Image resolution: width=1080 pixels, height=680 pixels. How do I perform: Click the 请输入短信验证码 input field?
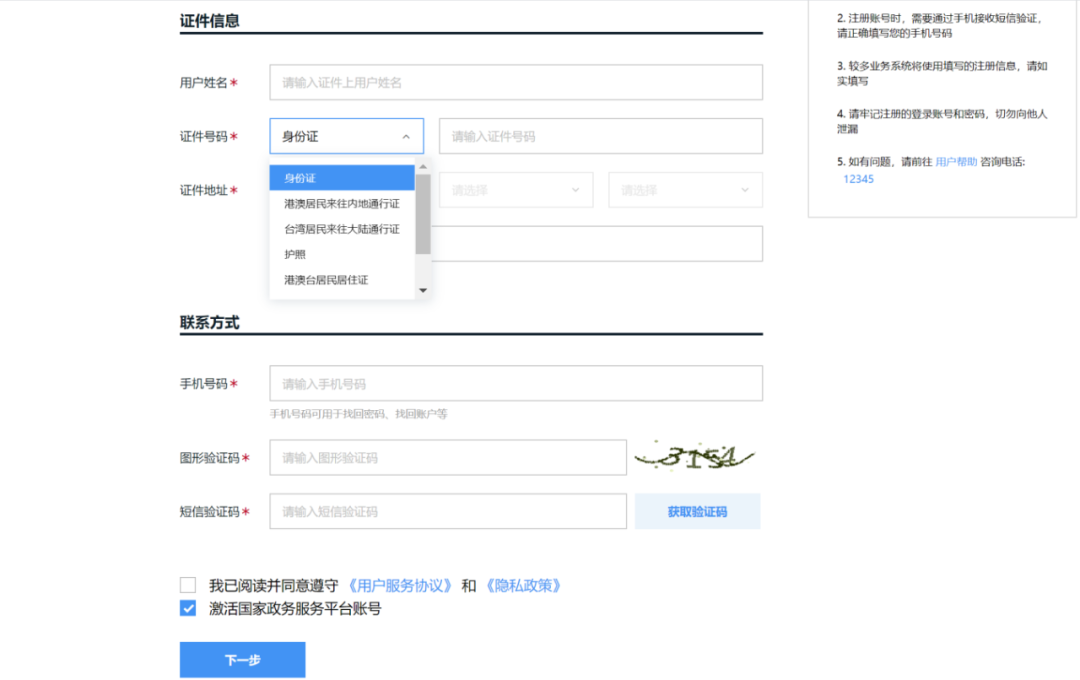point(448,511)
